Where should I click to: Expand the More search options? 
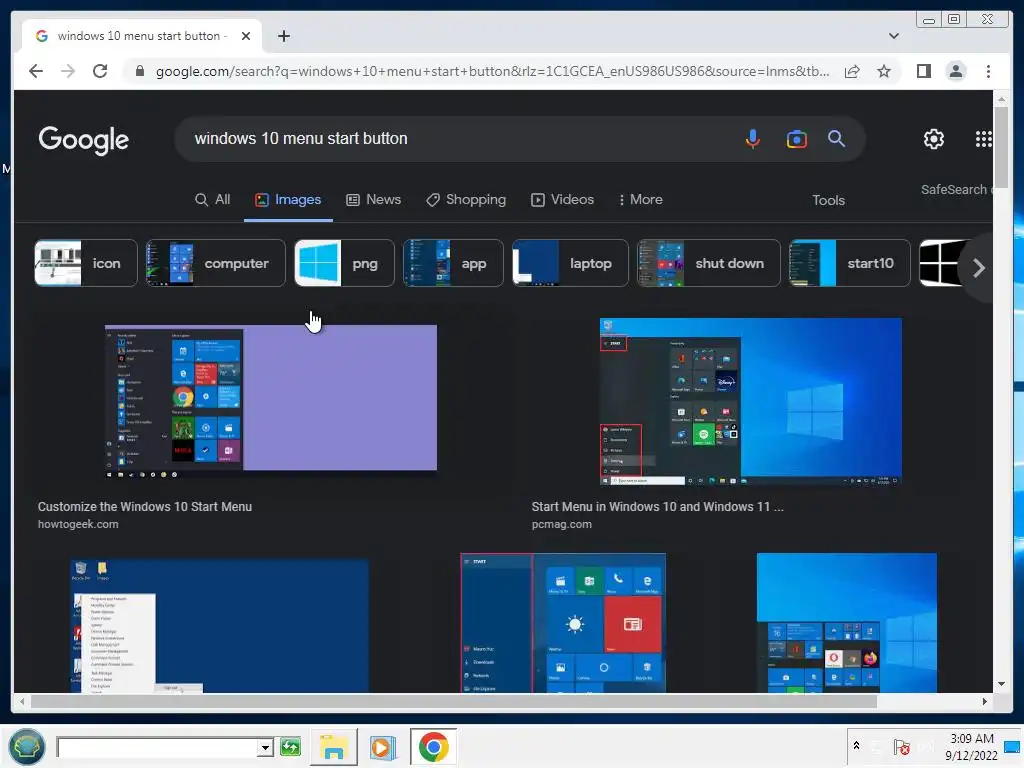pyautogui.click(x=640, y=200)
